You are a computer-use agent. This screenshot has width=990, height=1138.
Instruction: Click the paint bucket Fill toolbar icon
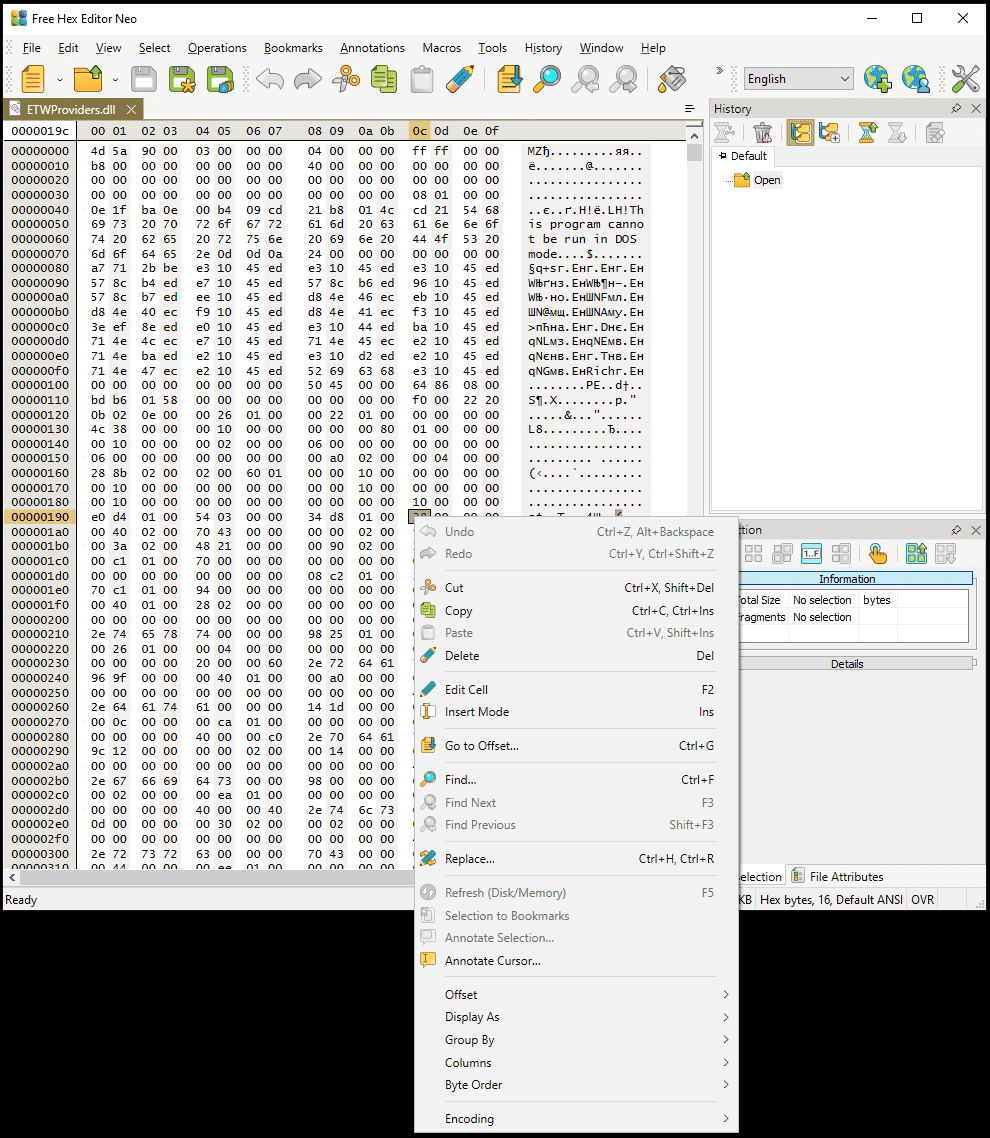[672, 79]
